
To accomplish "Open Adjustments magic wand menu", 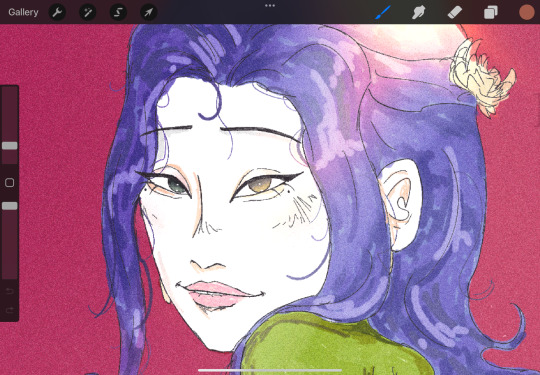I will (x=87, y=13).
